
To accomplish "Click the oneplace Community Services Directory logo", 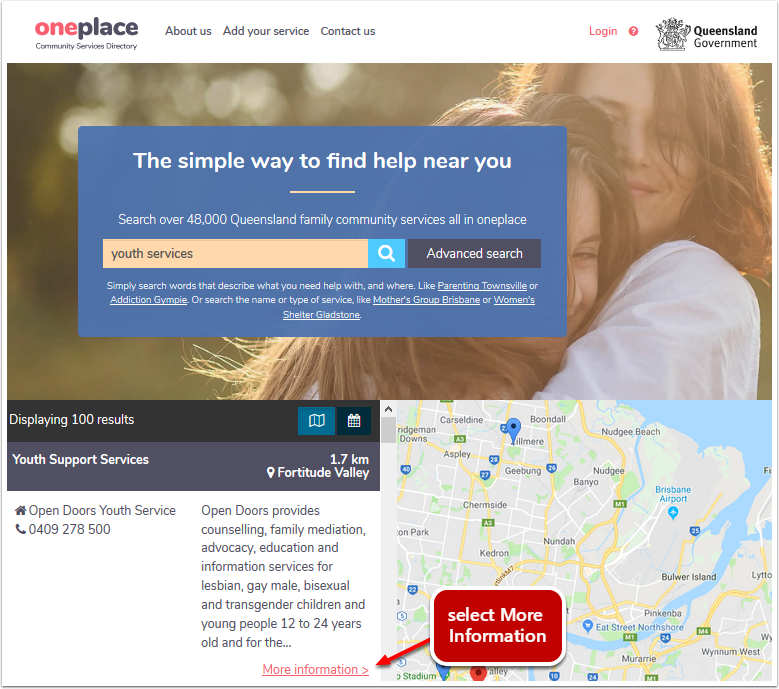I will pos(86,34).
